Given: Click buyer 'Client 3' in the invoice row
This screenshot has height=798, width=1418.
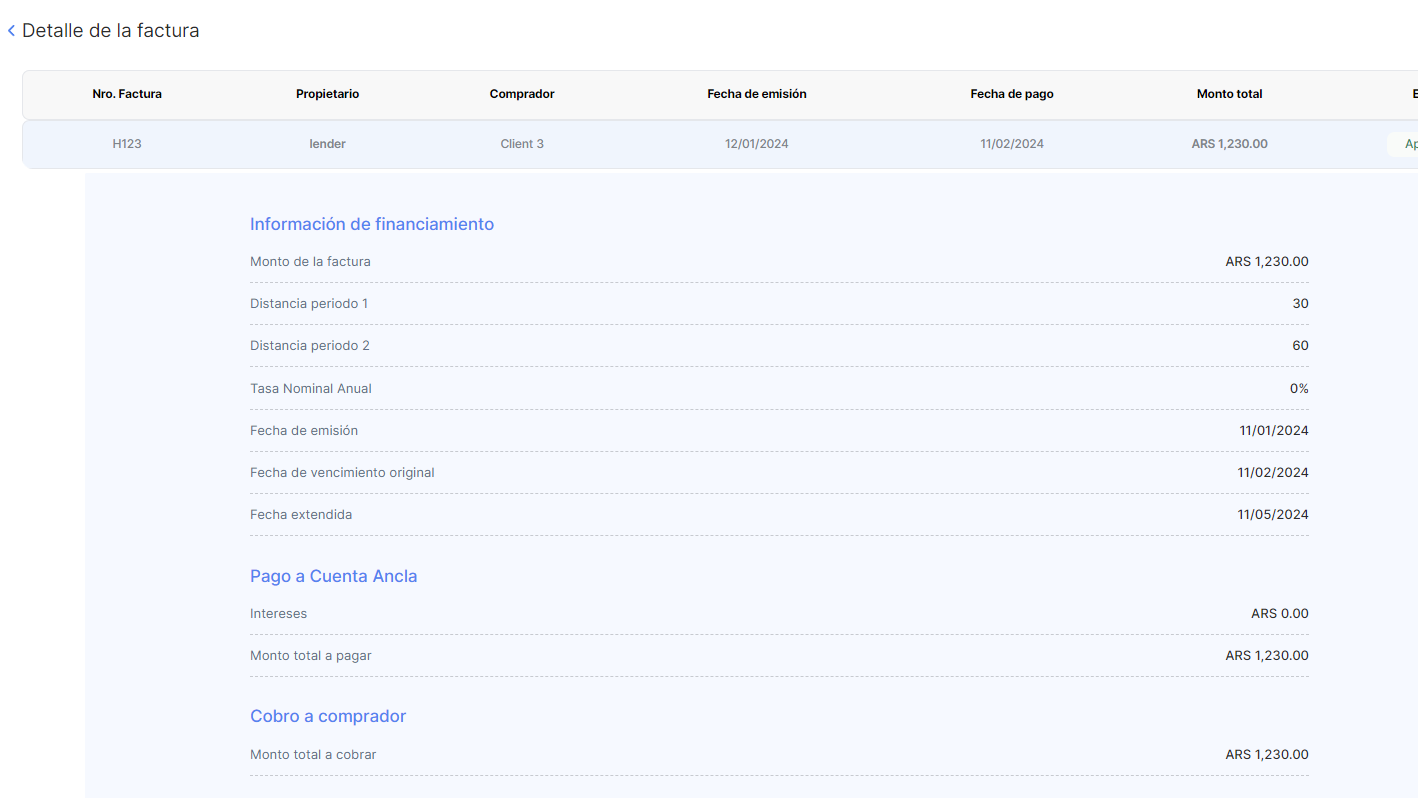Looking at the screenshot, I should [522, 144].
